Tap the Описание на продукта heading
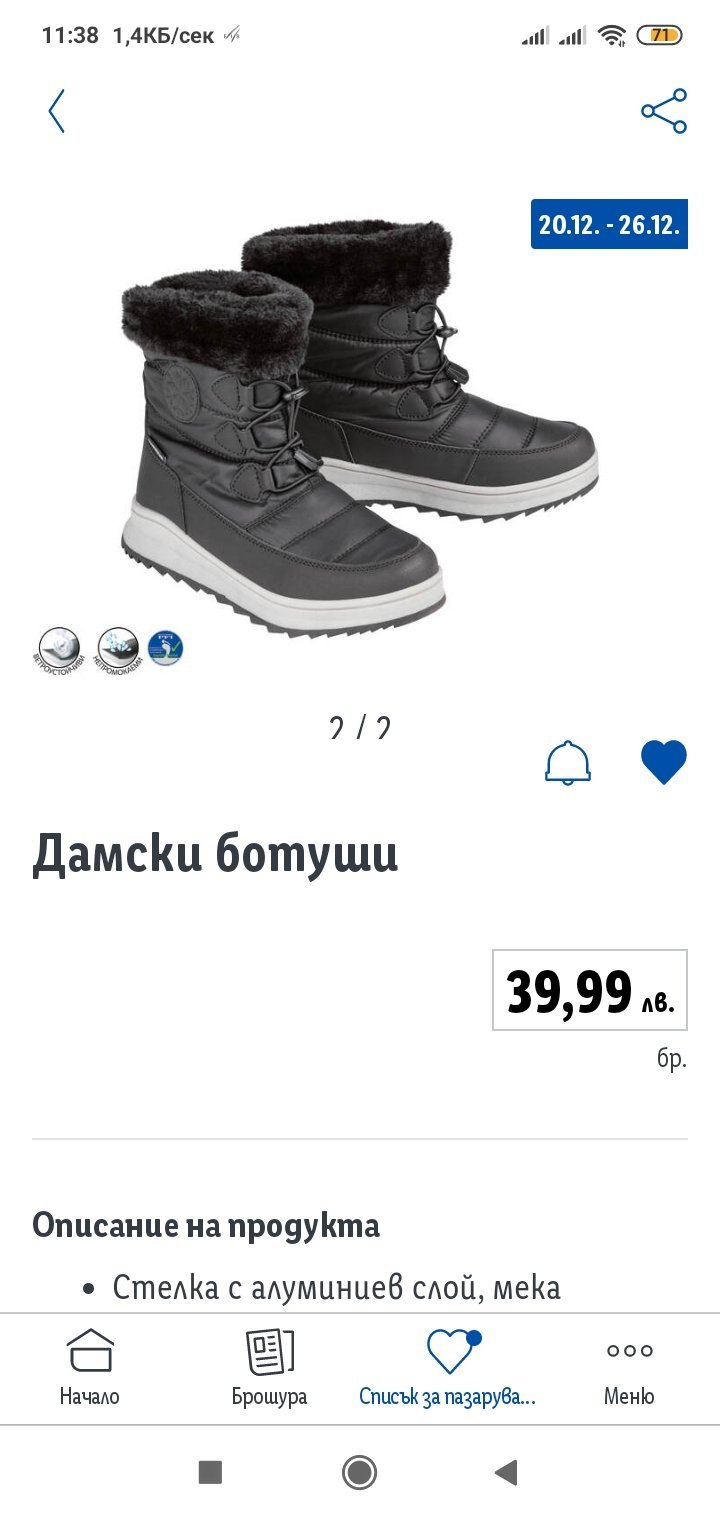The width and height of the screenshot is (720, 1520). 206,1225
